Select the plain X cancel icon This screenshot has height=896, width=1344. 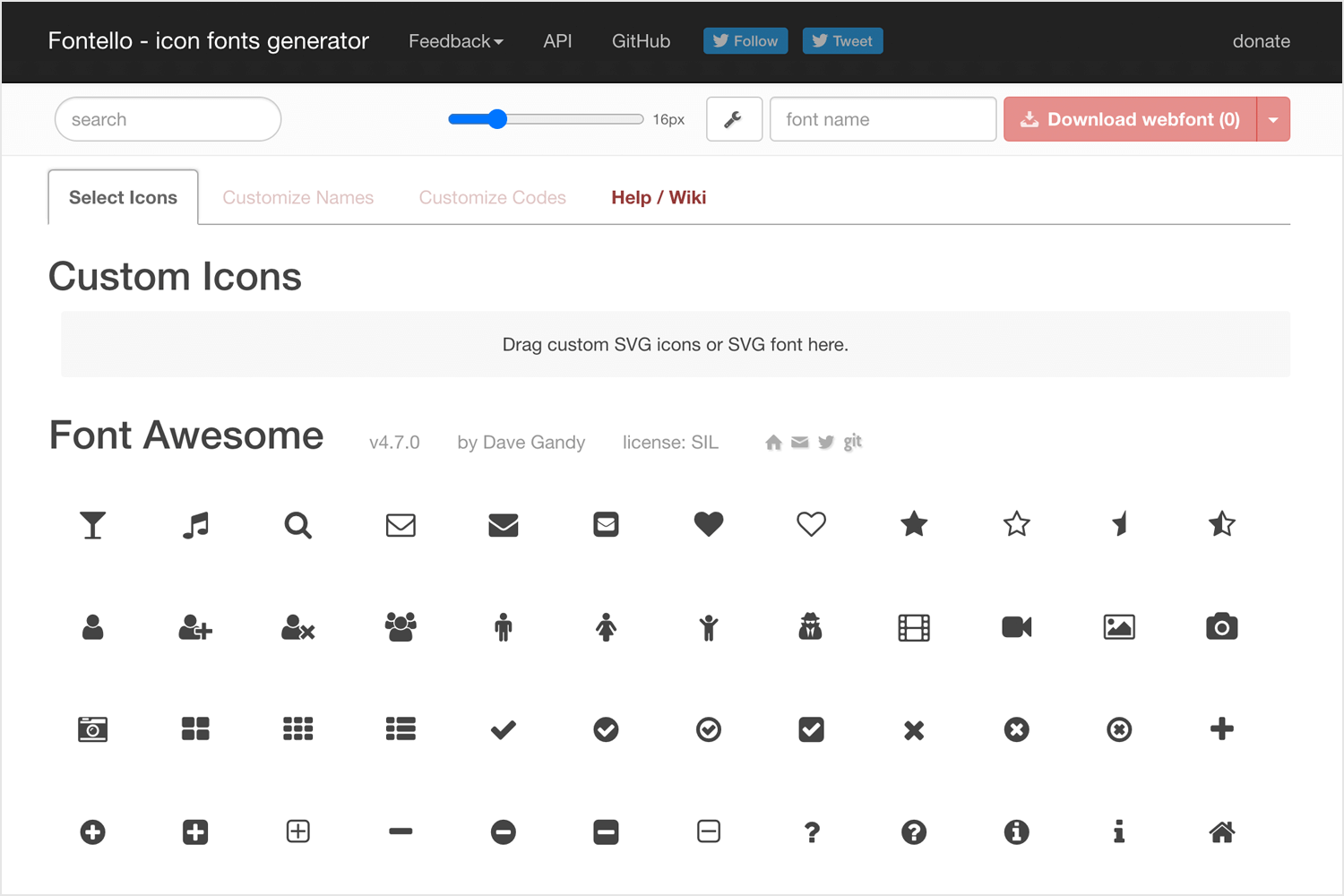tap(914, 731)
